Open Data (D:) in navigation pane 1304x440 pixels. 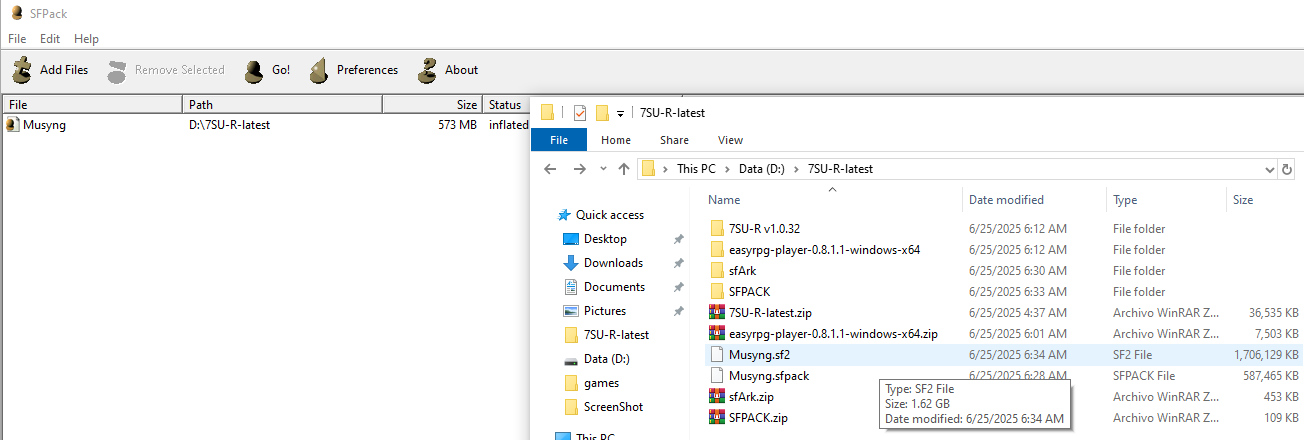[606, 359]
